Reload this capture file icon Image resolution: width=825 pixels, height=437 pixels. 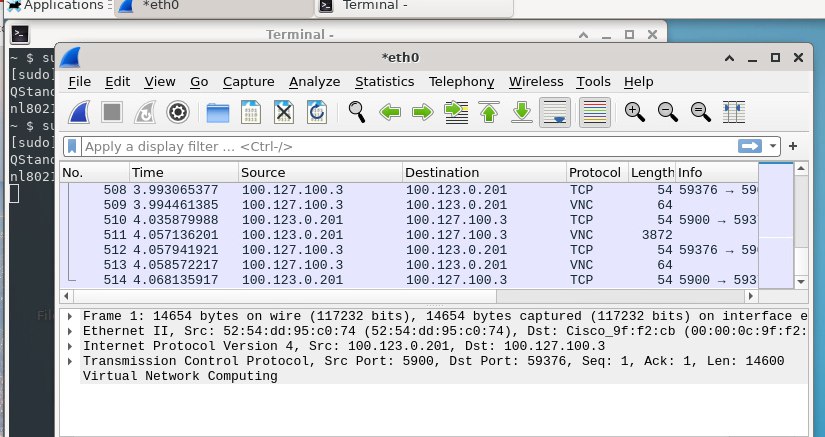click(317, 112)
